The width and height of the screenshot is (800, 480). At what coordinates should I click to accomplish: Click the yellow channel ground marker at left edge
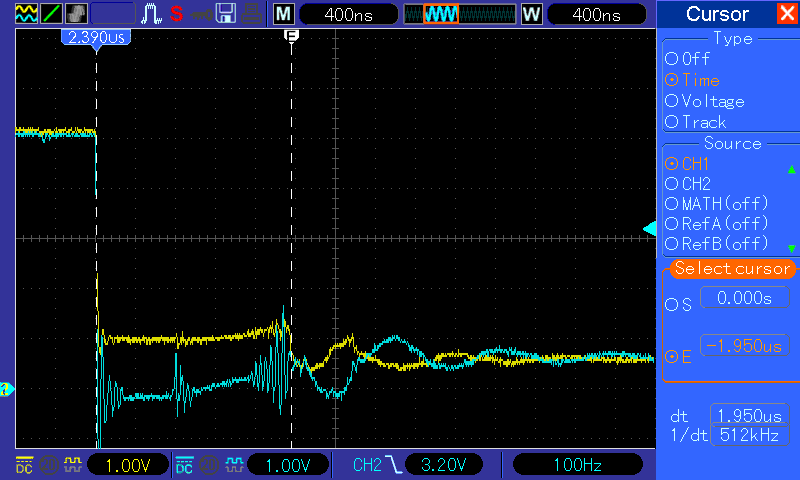pos(6,390)
